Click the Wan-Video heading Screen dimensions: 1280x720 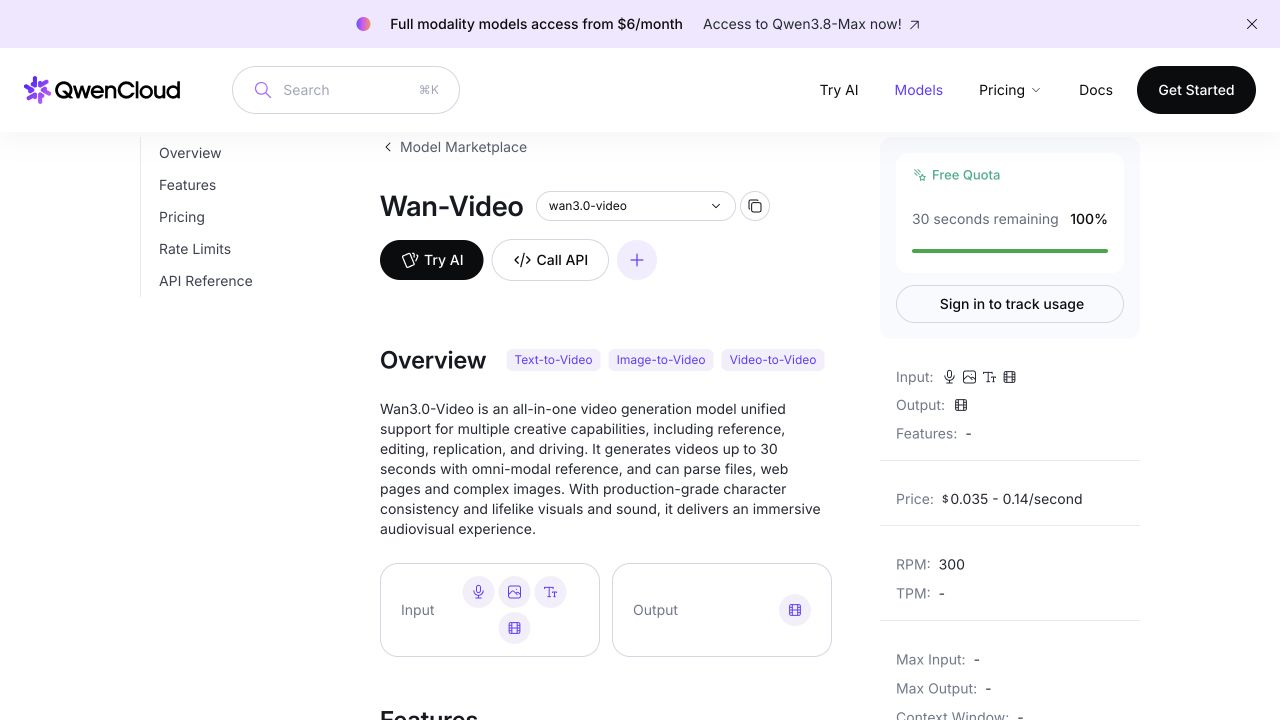point(452,206)
